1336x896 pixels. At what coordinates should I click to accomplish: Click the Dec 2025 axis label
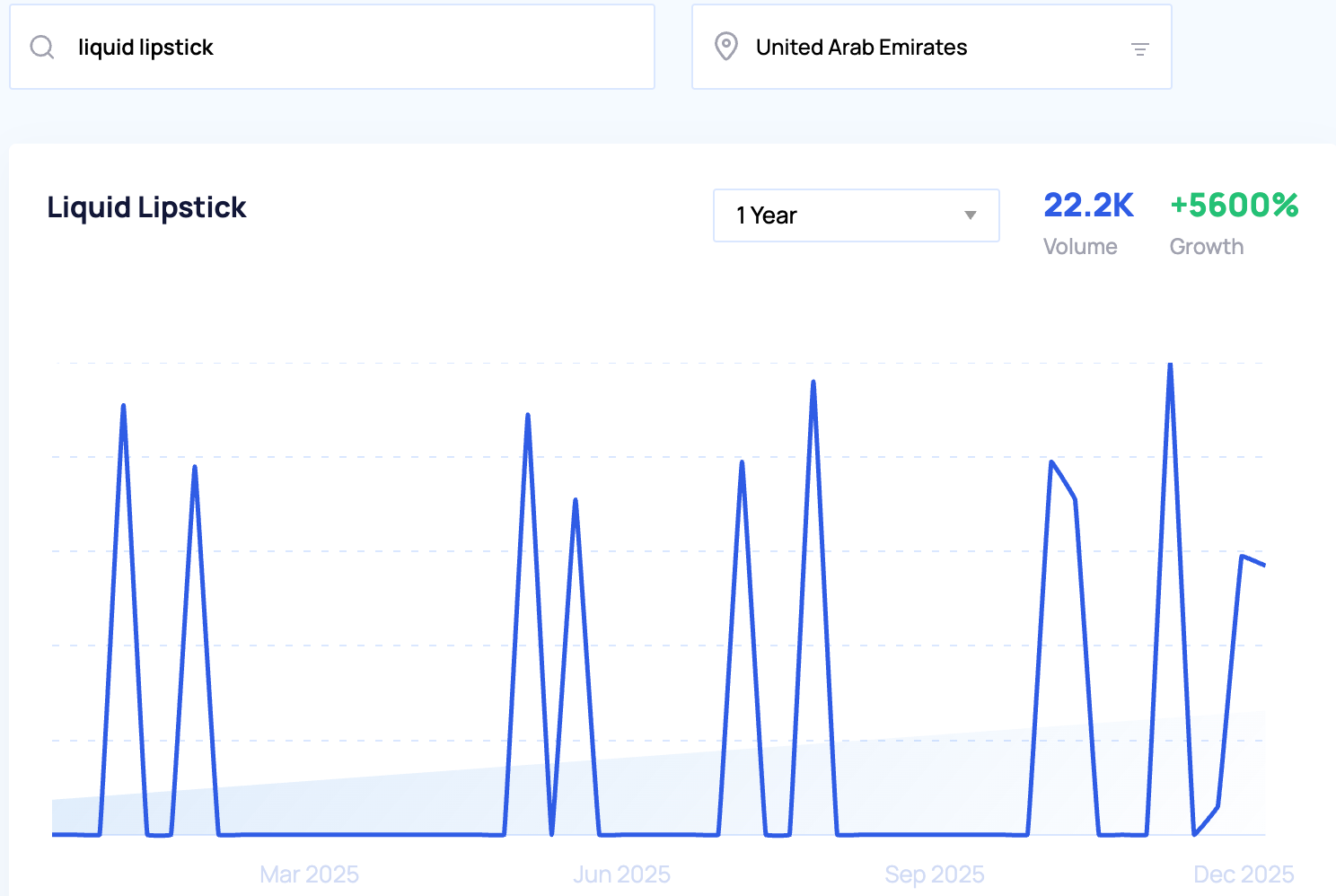[1243, 874]
